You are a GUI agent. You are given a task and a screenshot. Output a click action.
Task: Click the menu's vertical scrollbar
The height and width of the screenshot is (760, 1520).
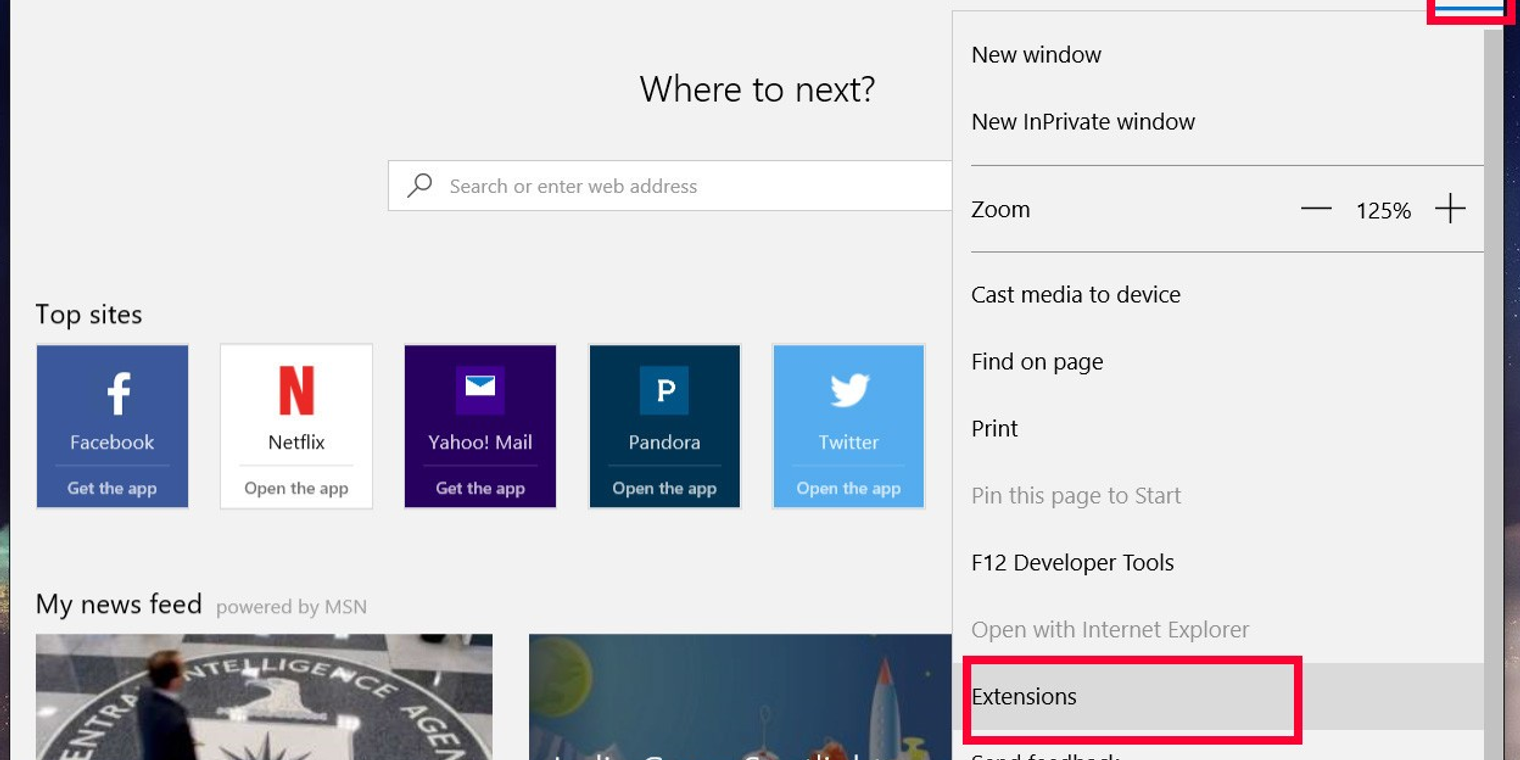[x=1493, y=395]
